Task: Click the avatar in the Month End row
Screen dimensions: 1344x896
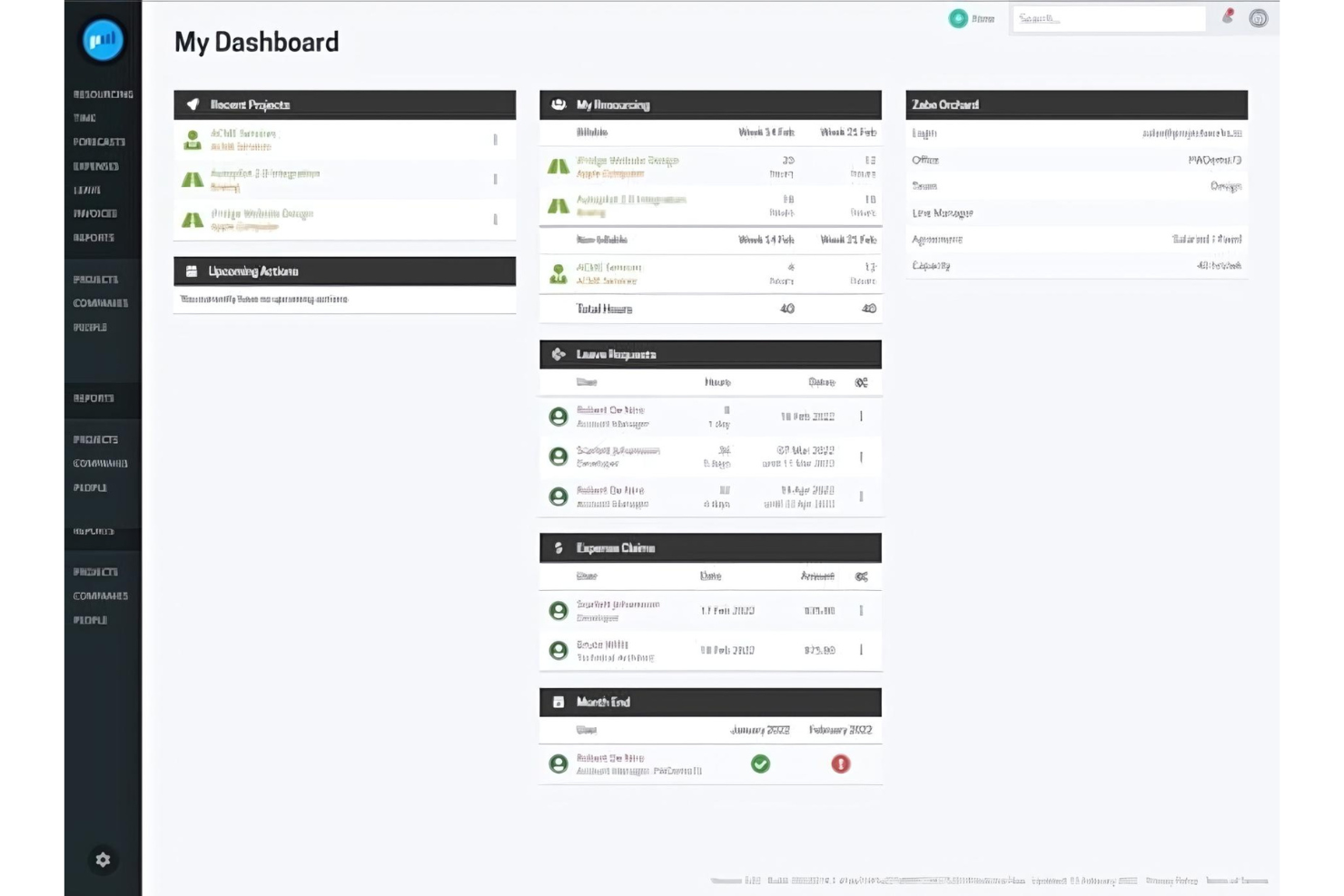Action: tap(558, 764)
